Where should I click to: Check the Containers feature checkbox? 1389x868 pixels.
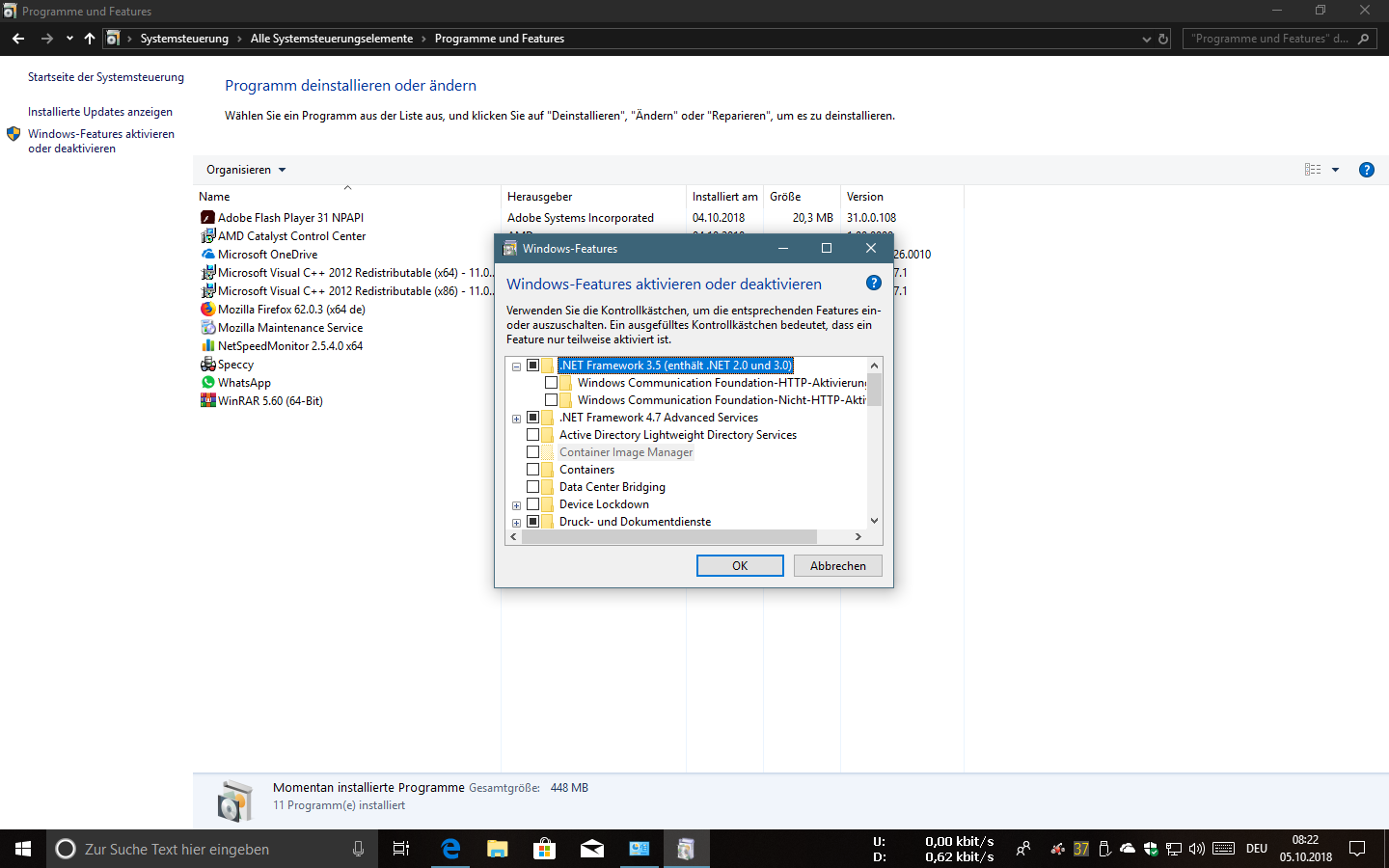coord(532,470)
